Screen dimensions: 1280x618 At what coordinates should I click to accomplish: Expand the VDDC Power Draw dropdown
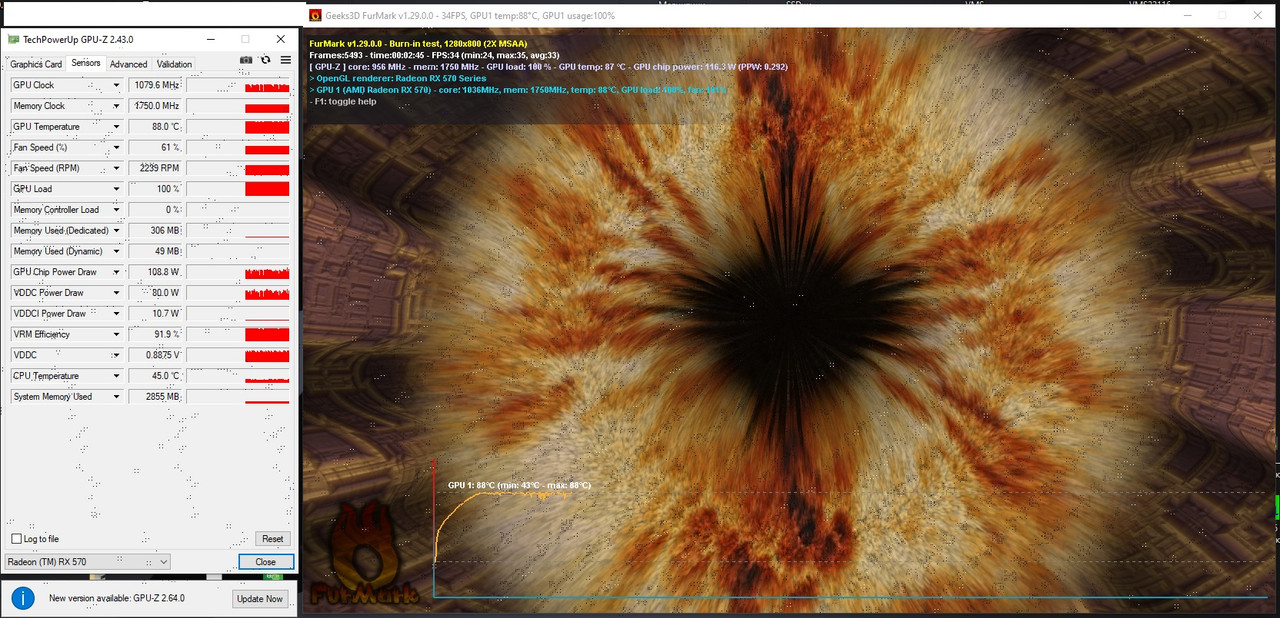(116, 293)
